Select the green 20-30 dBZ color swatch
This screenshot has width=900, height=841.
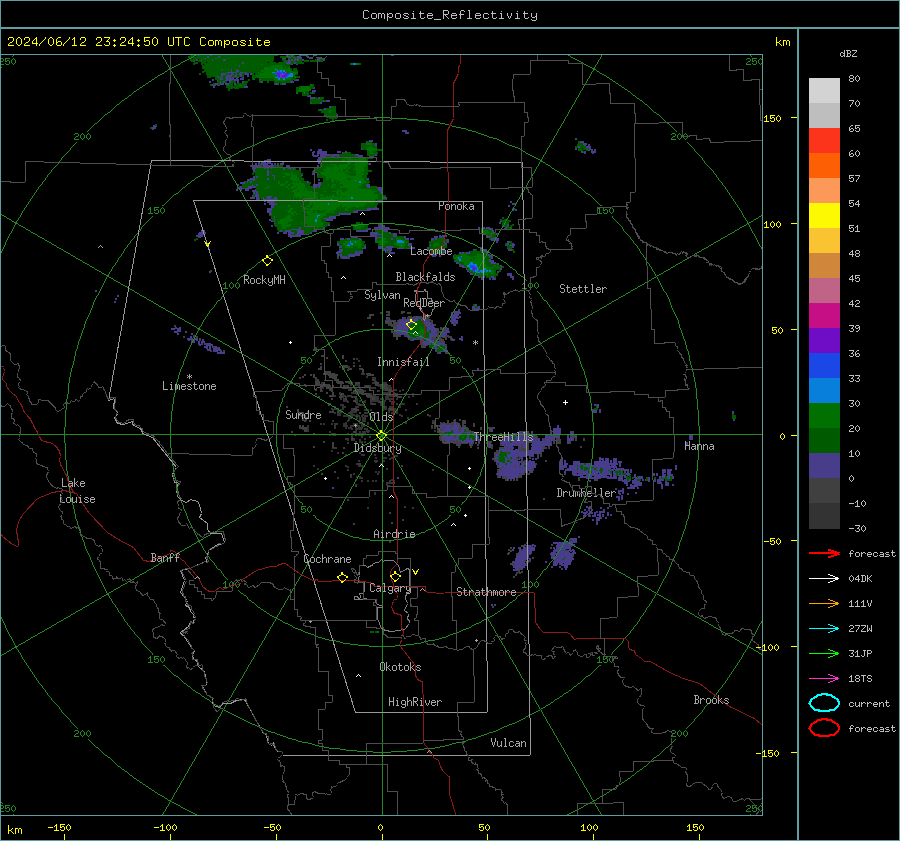[x=824, y=416]
